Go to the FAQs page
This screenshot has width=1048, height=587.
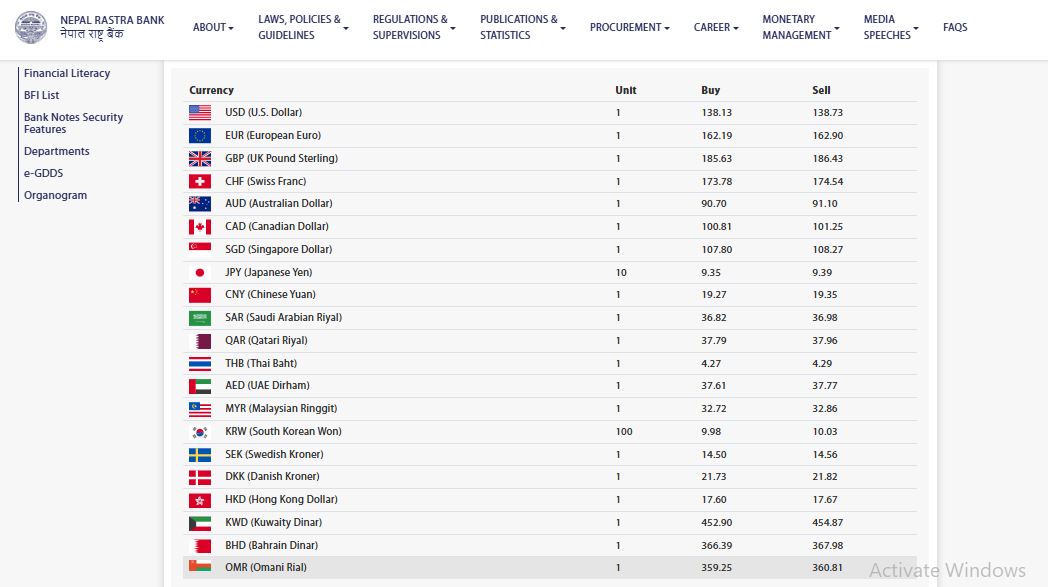[955, 27]
